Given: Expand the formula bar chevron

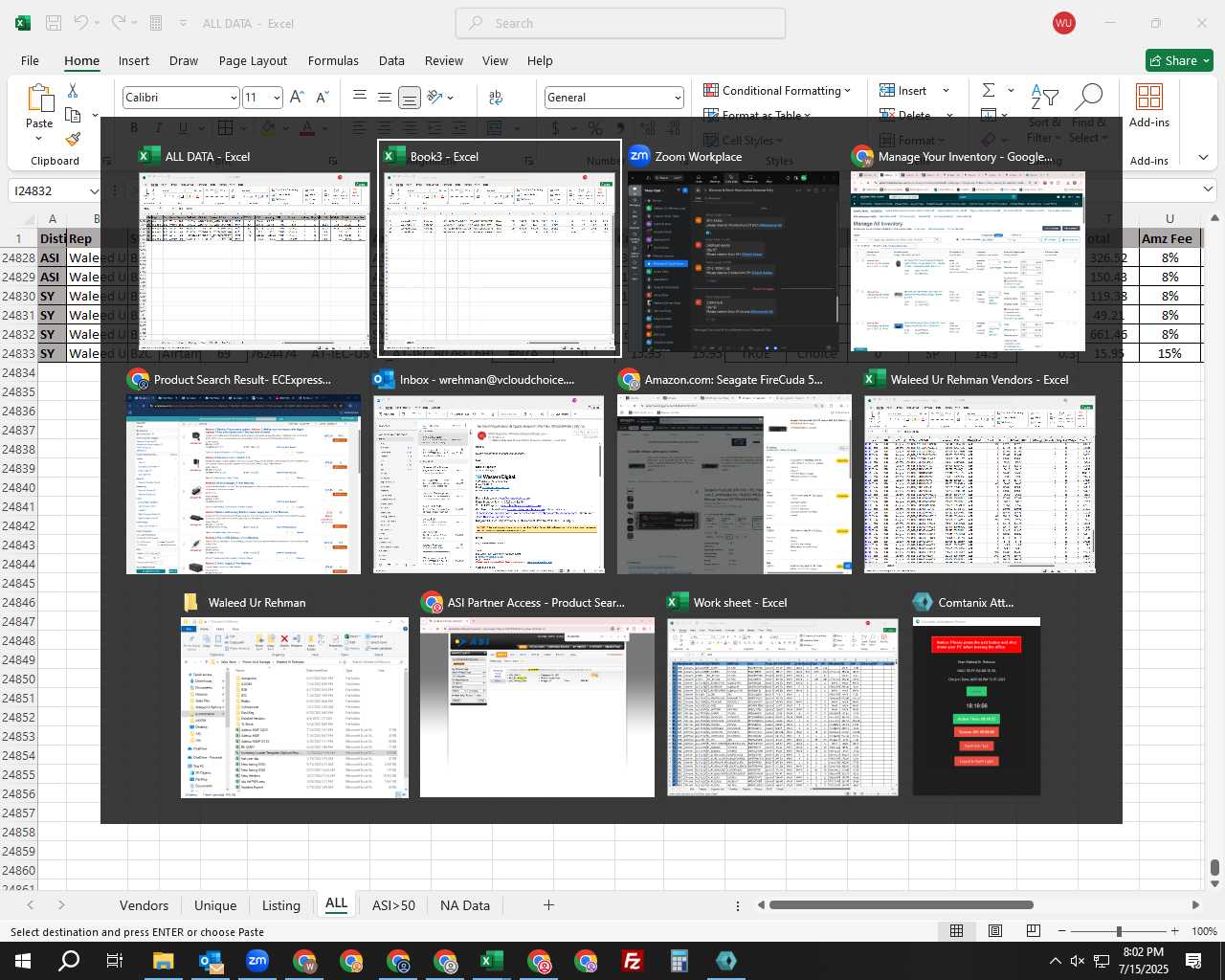Looking at the screenshot, I should pyautogui.click(x=1209, y=189).
